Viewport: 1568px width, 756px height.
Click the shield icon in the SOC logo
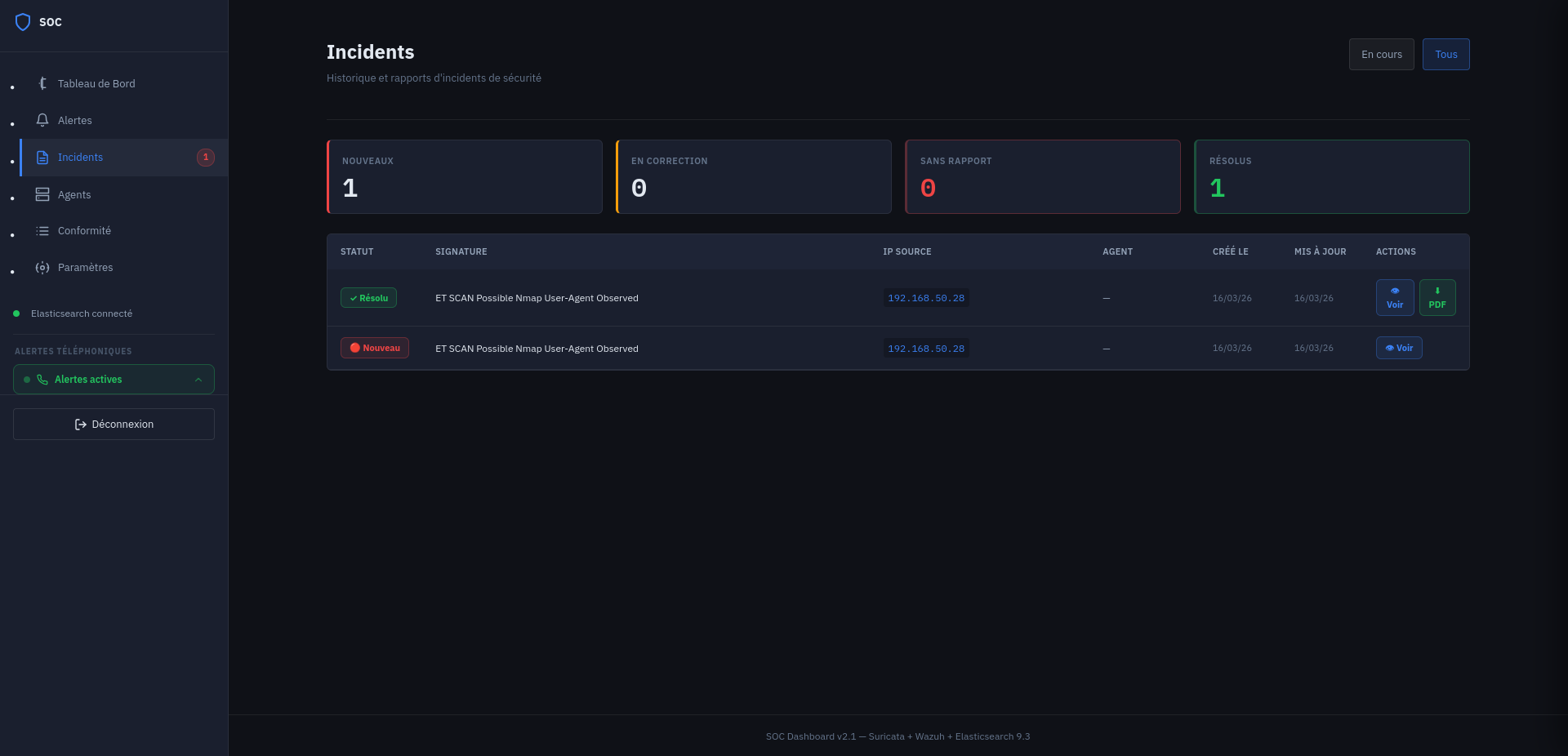pos(23,21)
